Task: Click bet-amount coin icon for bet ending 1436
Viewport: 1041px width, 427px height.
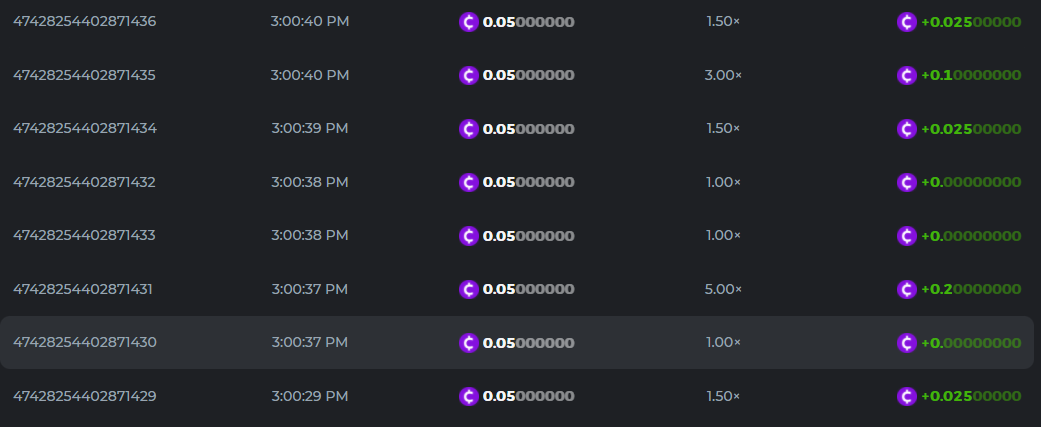Action: (469, 21)
